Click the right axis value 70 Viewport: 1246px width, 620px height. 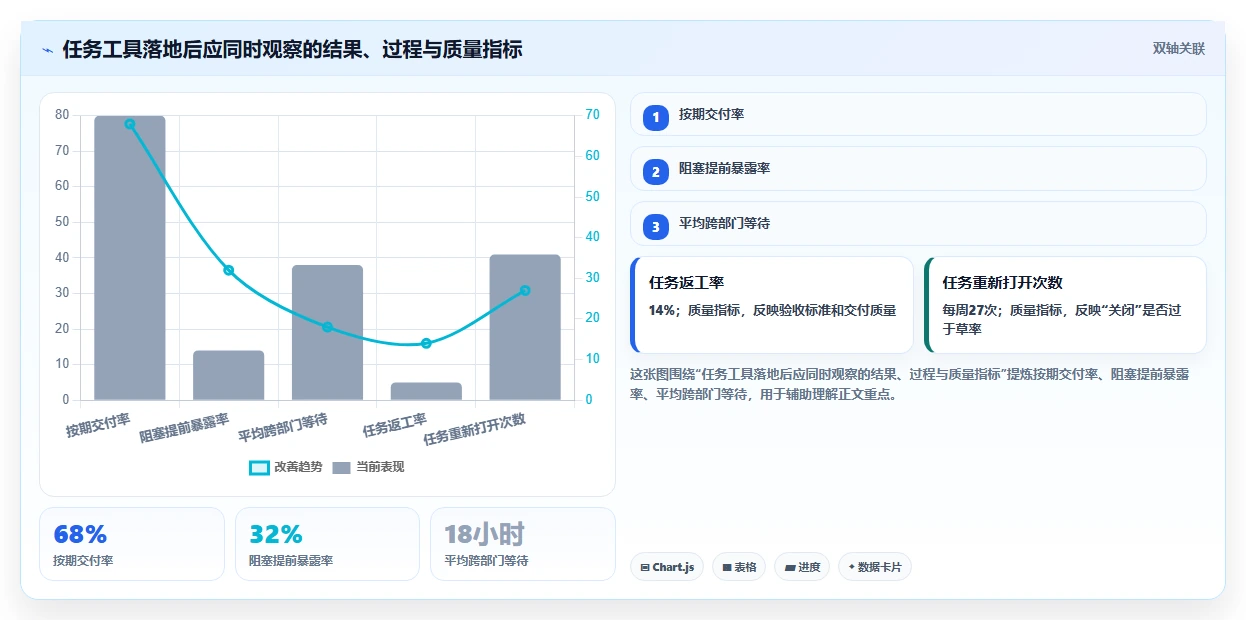(593, 115)
